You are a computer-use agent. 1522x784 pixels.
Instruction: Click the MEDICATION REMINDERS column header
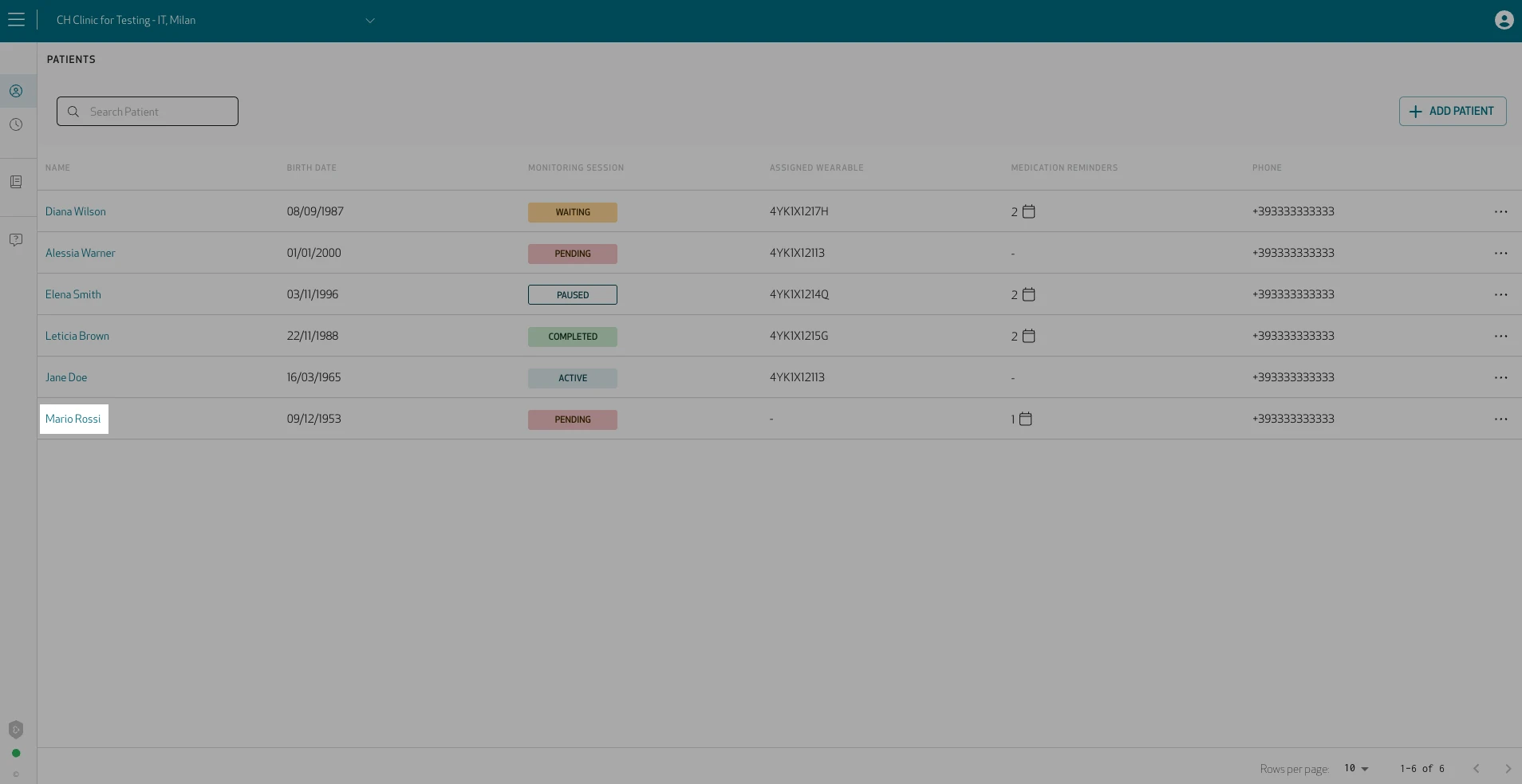[x=1064, y=167]
